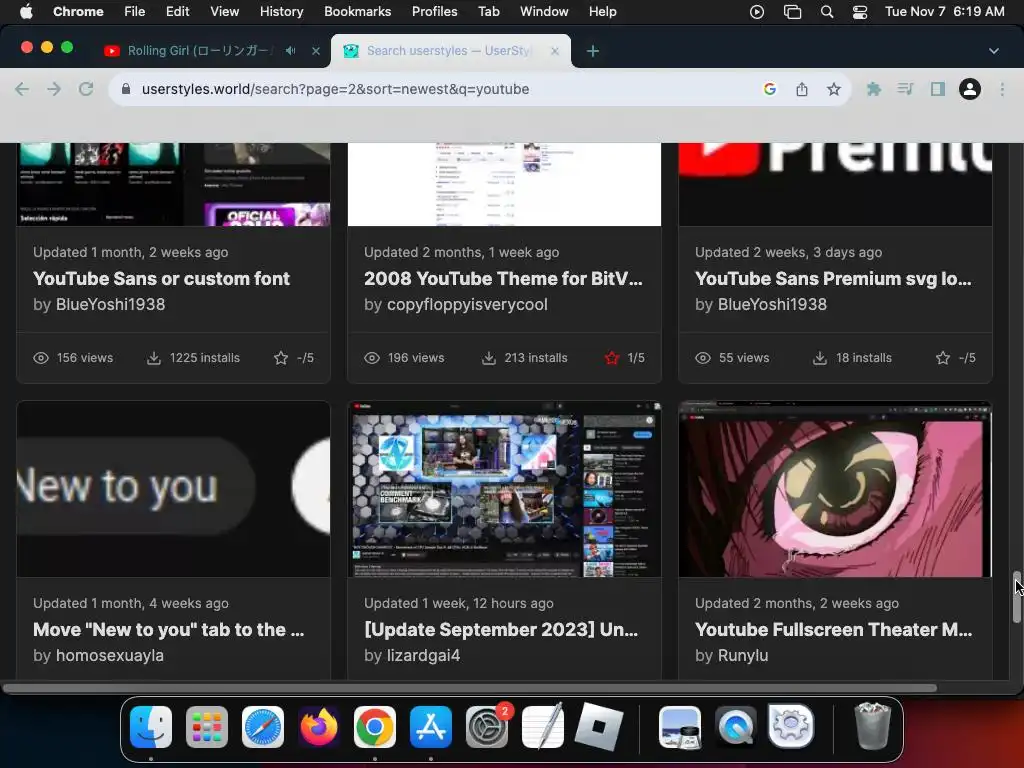The width and height of the screenshot is (1024, 768).
Task: Toggle the Chrome side panel
Action: [x=938, y=89]
